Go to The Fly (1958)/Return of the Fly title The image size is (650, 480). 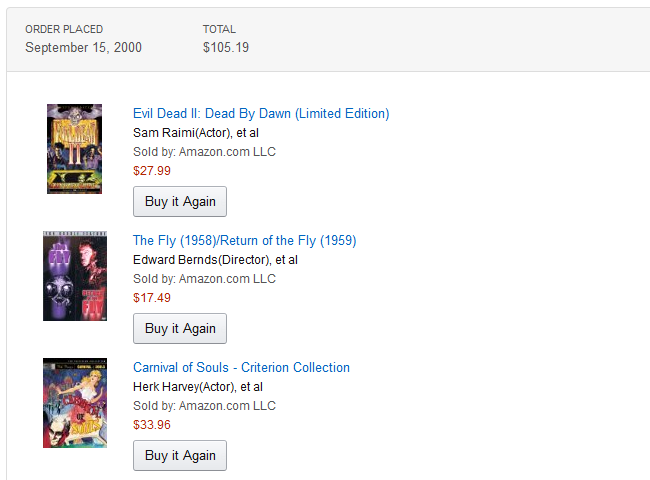click(x=244, y=240)
